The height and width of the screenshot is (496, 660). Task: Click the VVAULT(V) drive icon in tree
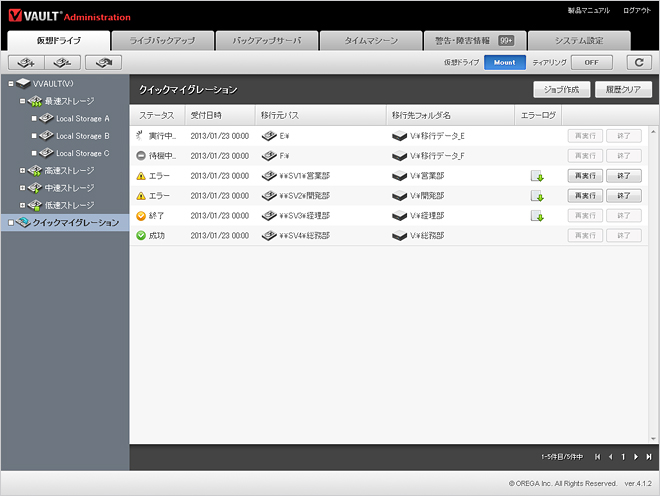point(23,83)
